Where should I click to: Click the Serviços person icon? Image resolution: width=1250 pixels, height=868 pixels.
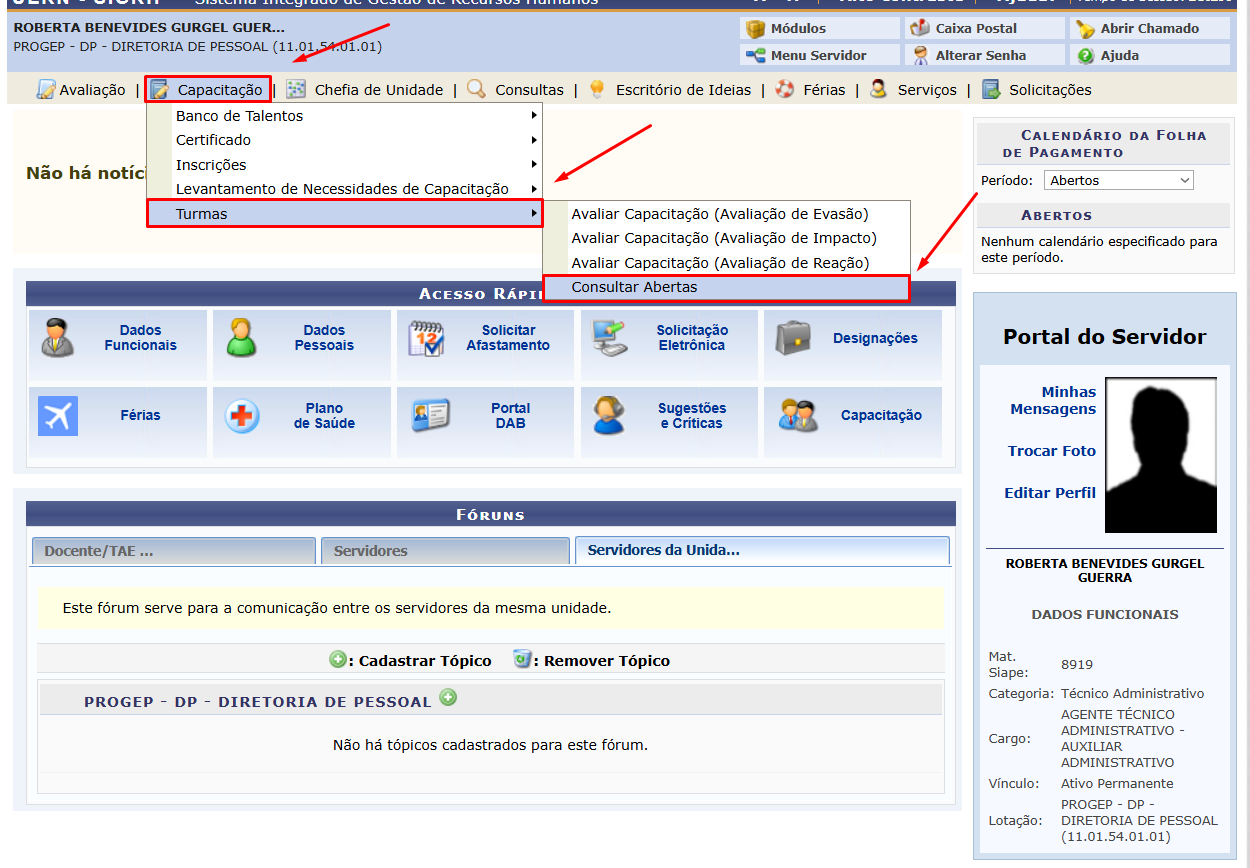pos(878,89)
